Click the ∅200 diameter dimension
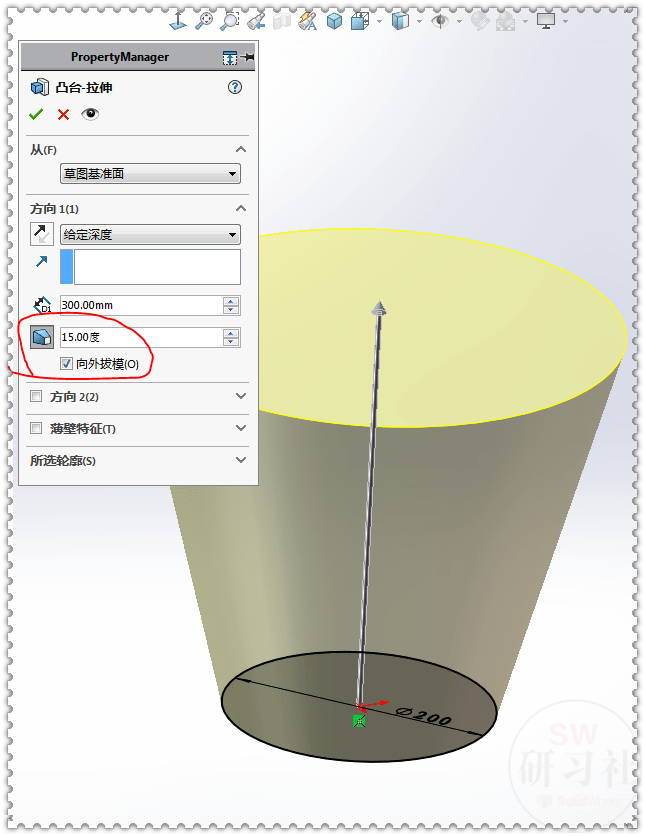The width and height of the screenshot is (645, 836). click(x=424, y=717)
